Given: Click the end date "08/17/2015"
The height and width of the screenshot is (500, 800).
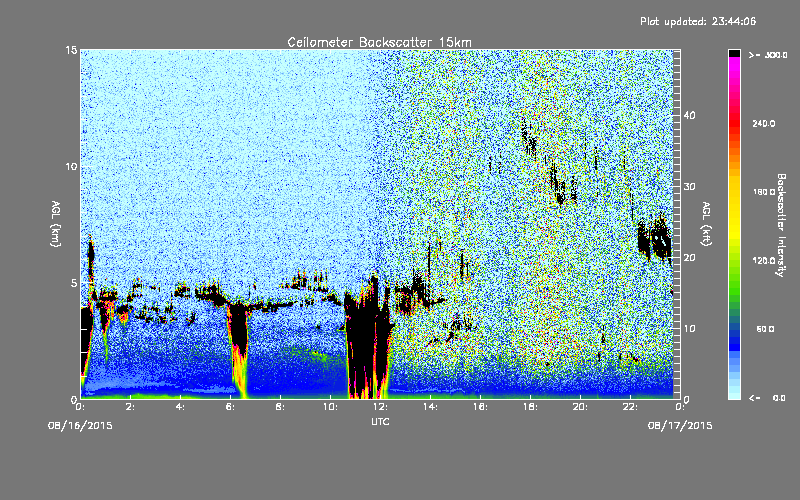Looking at the screenshot, I should 680,426.
